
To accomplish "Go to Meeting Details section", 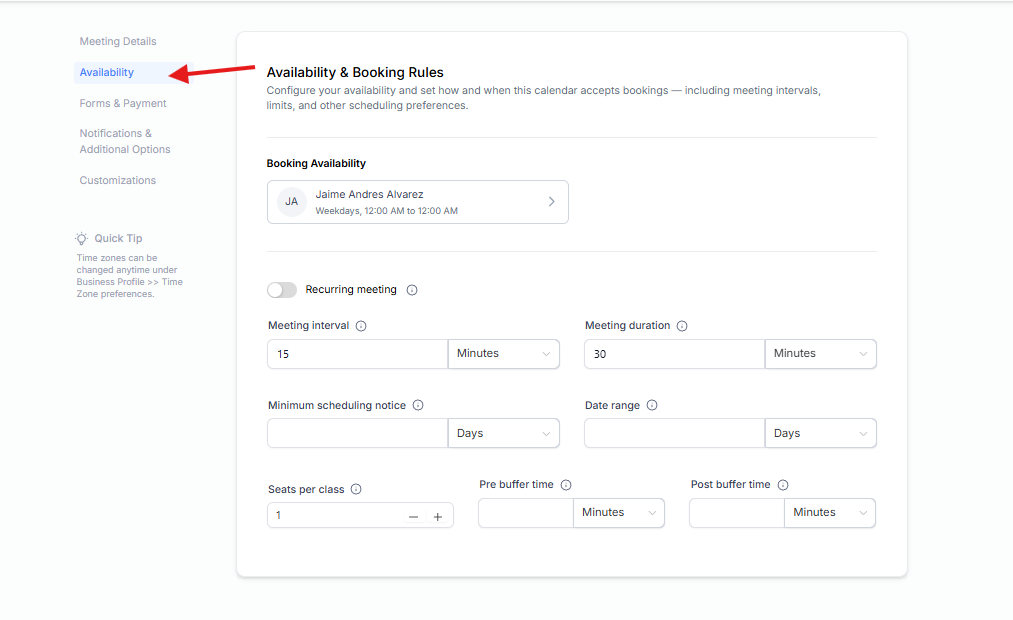I will [x=118, y=42].
